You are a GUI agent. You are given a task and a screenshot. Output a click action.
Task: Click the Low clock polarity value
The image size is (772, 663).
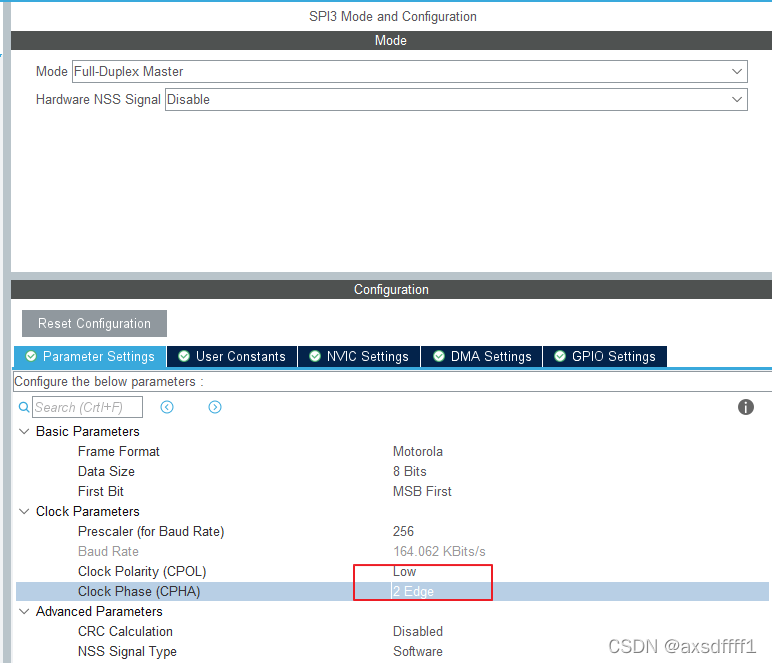pos(404,571)
